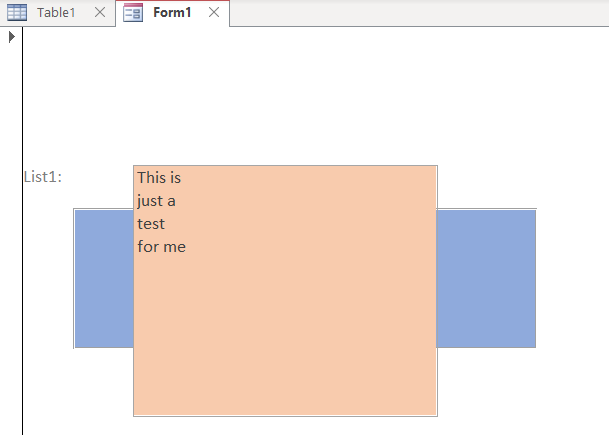The height and width of the screenshot is (435, 609).
Task: Select "test" list item
Action: click(x=285, y=224)
